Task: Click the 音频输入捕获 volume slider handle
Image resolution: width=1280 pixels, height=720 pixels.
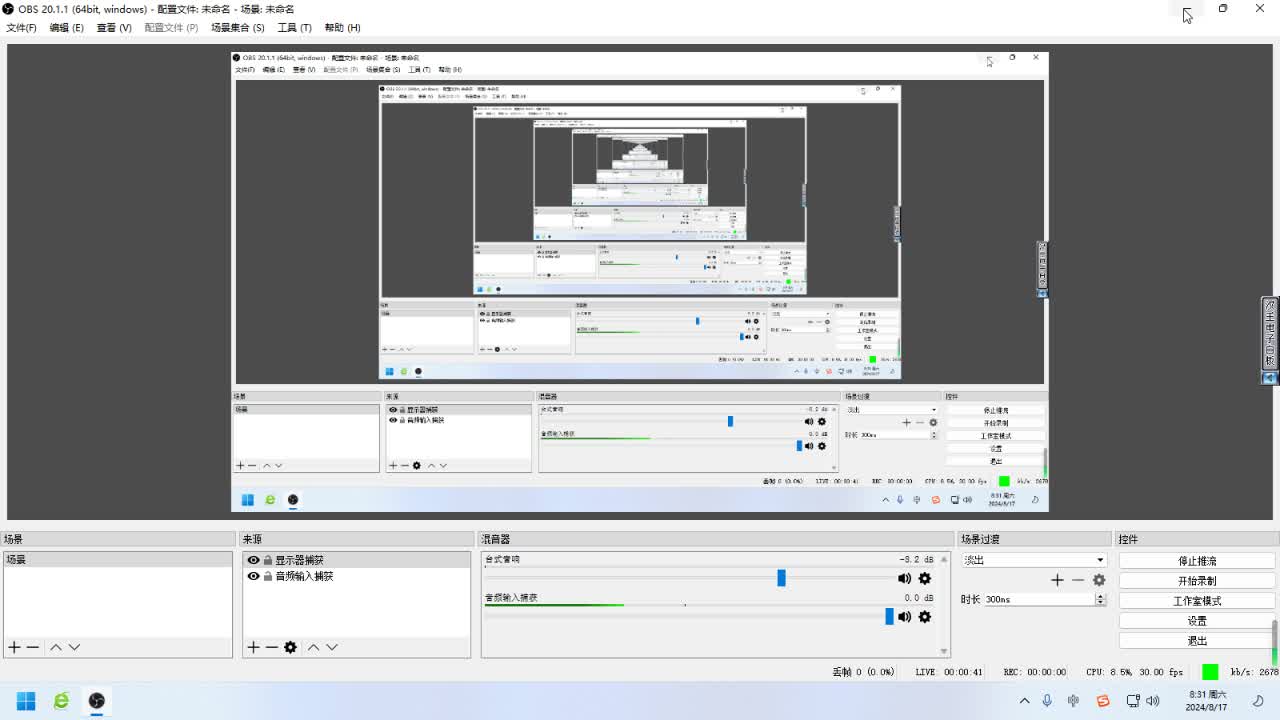Action: click(889, 616)
